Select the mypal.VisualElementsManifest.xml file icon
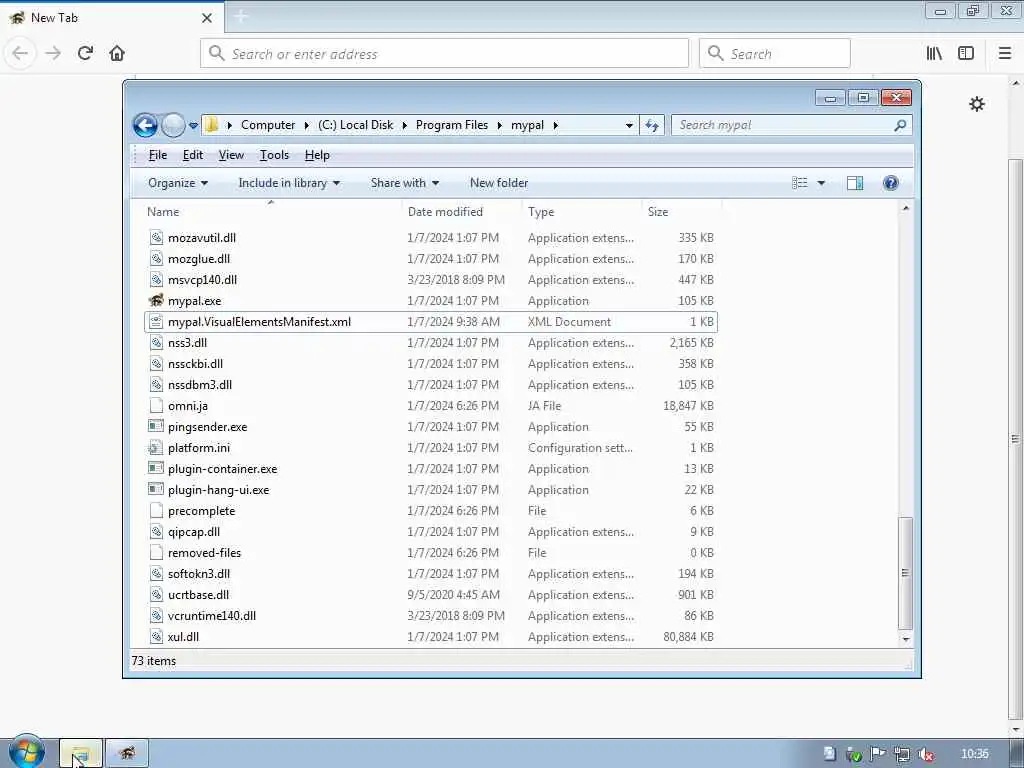The width and height of the screenshot is (1024, 768). (156, 321)
